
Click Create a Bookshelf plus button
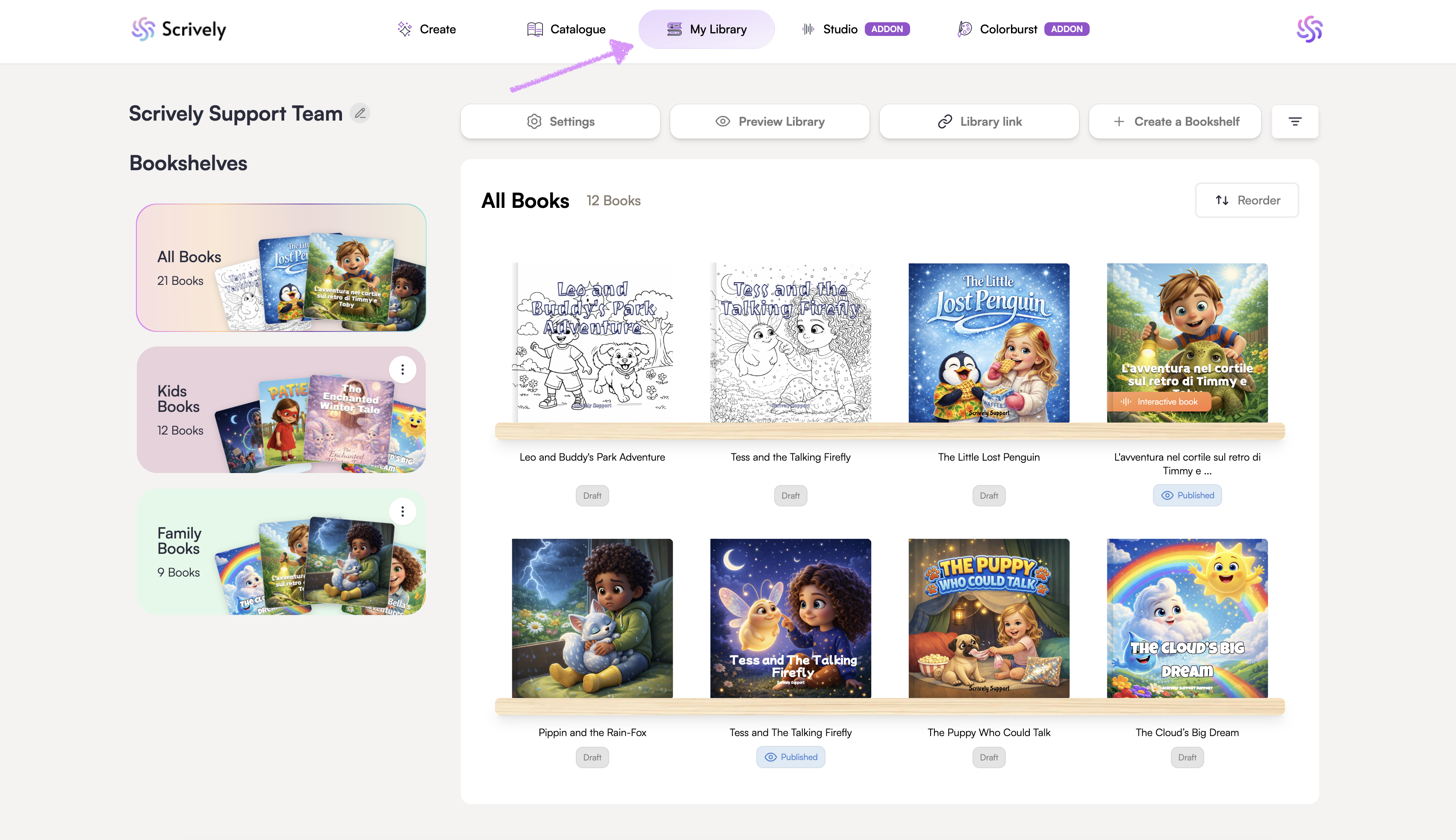[1175, 121]
